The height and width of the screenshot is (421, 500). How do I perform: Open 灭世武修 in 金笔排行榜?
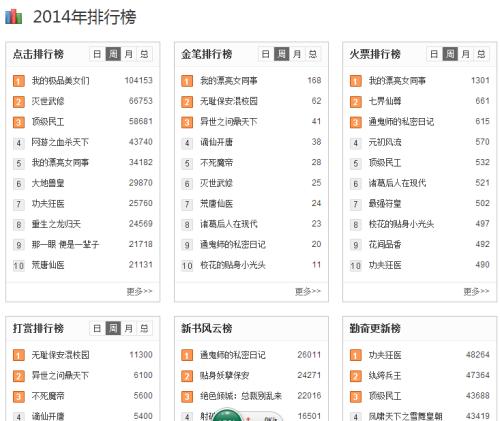click(x=216, y=183)
